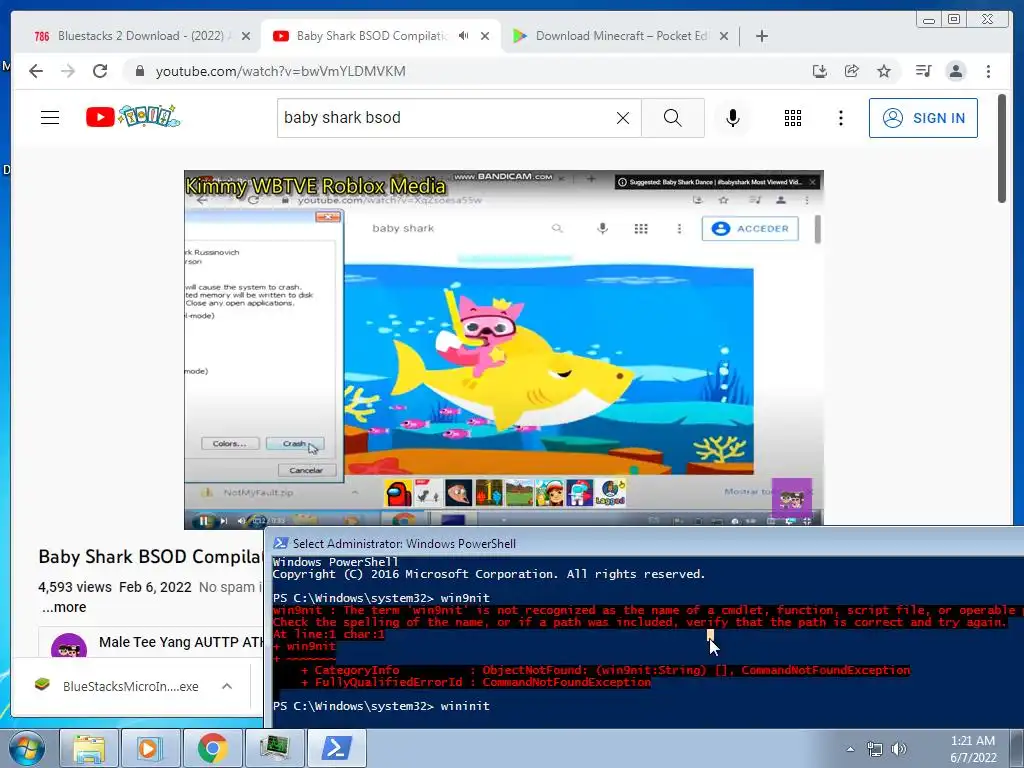Viewport: 1024px width, 768px height.
Task: Open the YouTube hamburger guide menu
Action: click(50, 118)
